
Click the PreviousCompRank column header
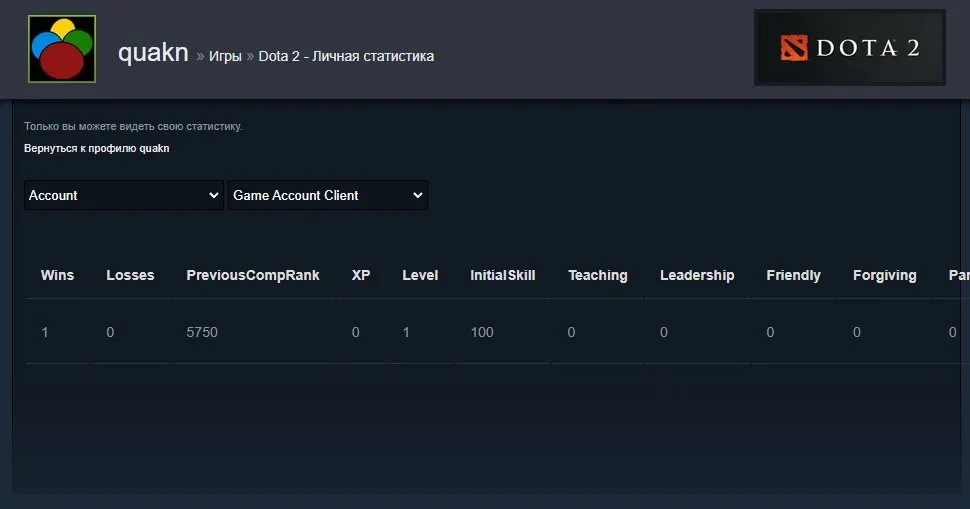tap(253, 275)
